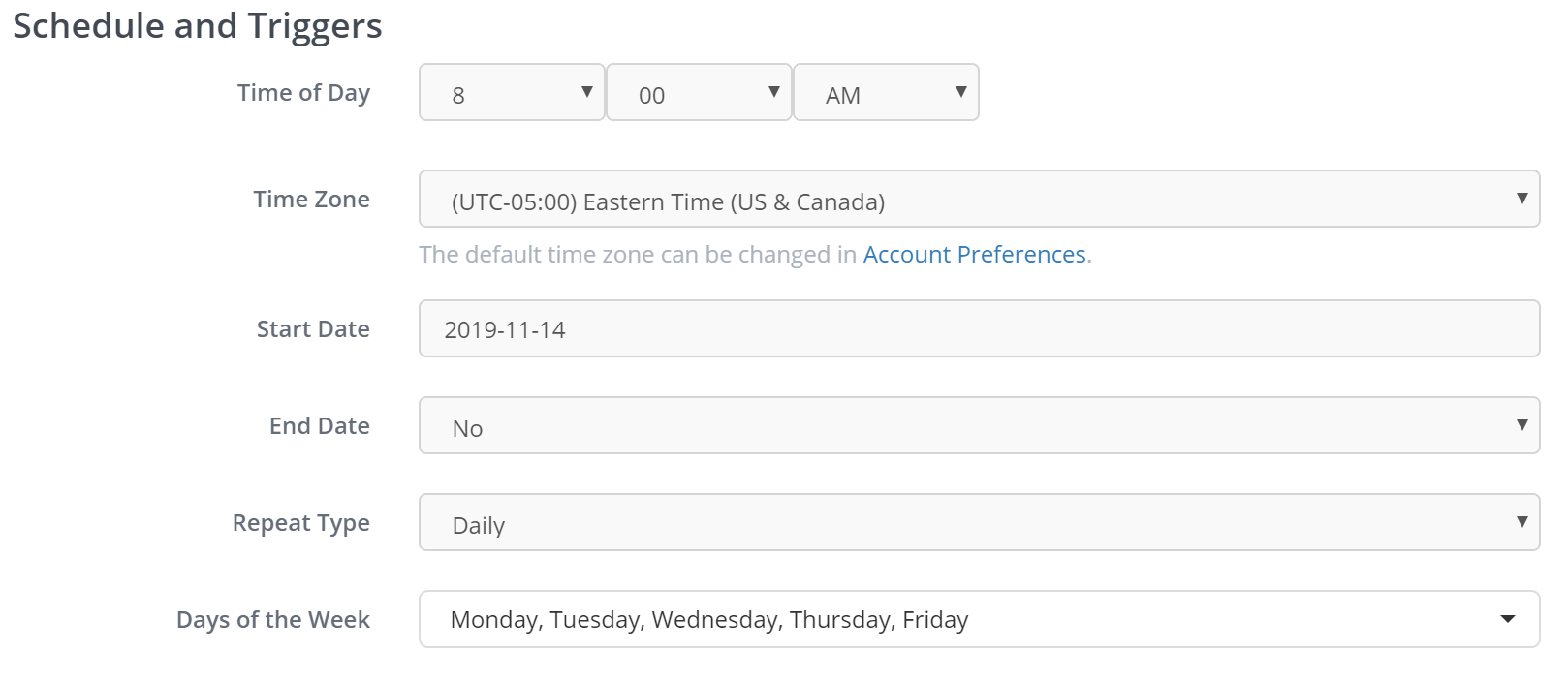Click the arrow icon on the minute selector

click(x=773, y=93)
